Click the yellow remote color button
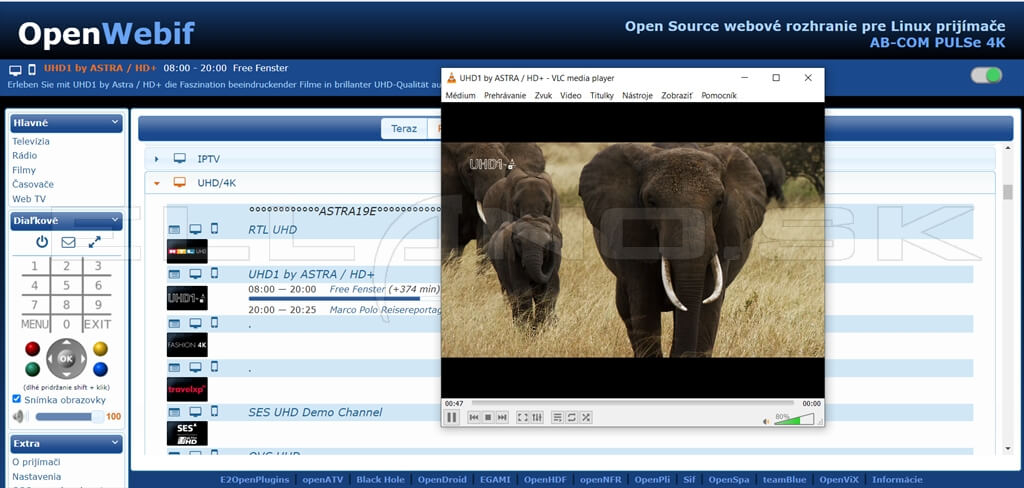This screenshot has height=488, width=1024. pyautogui.click(x=101, y=348)
